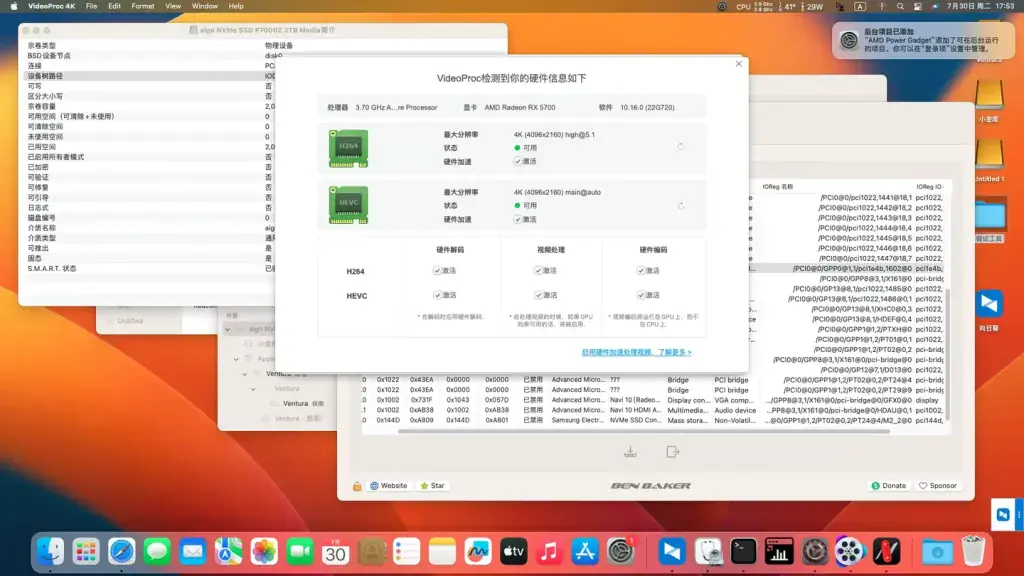Open Trash in the dock
The width and height of the screenshot is (1024, 576).
973,552
